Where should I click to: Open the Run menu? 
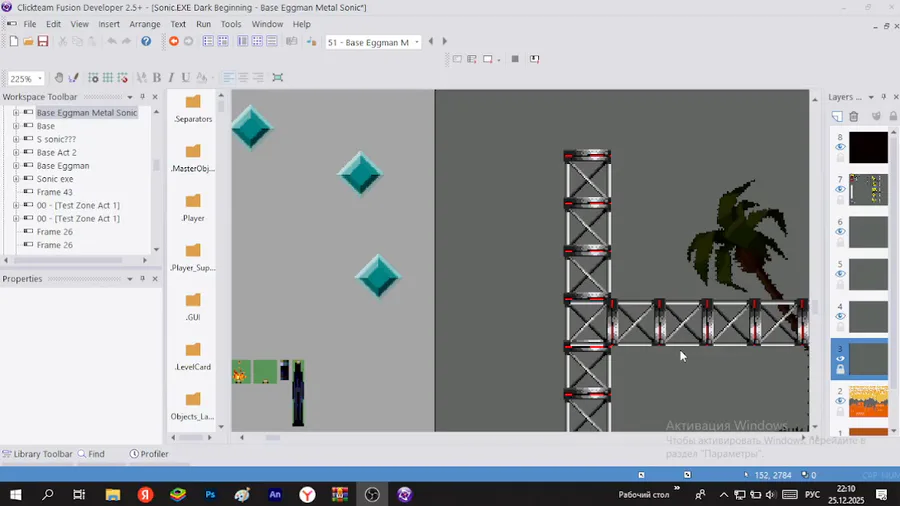coord(203,24)
